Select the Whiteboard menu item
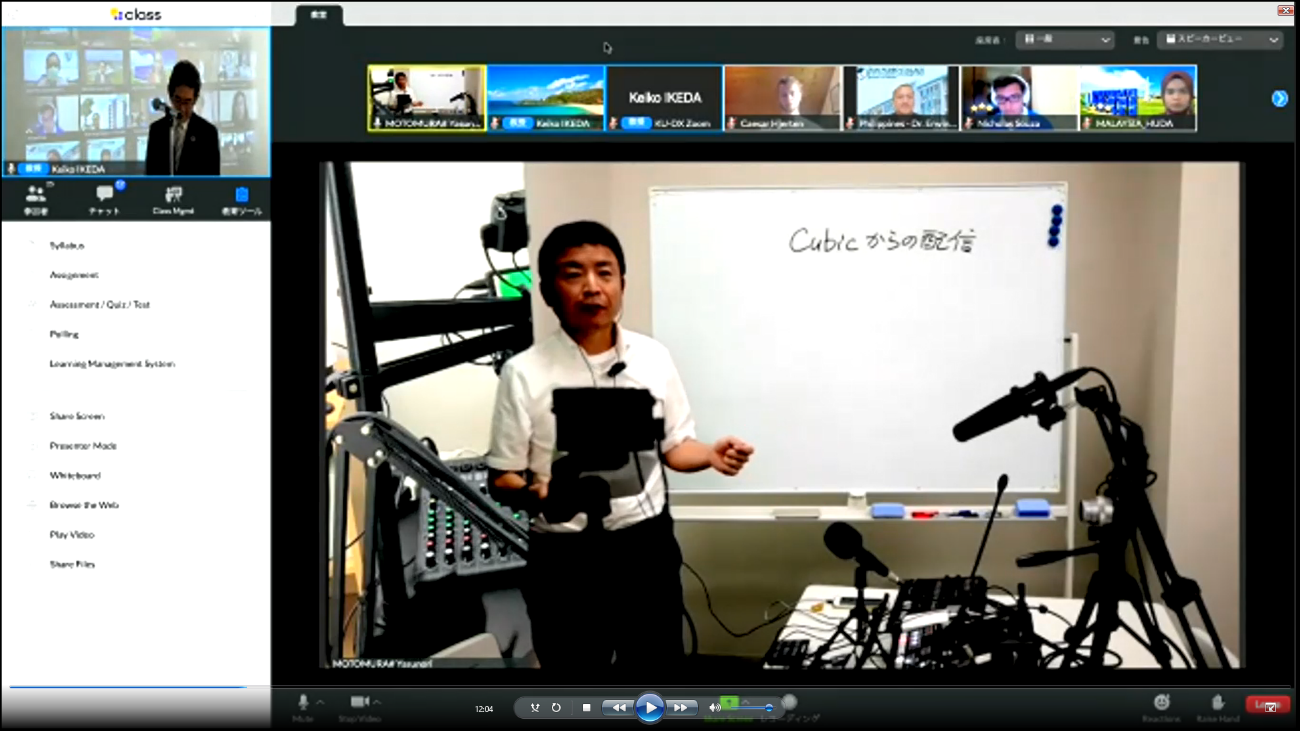Image resolution: width=1300 pixels, height=731 pixels. pos(75,476)
